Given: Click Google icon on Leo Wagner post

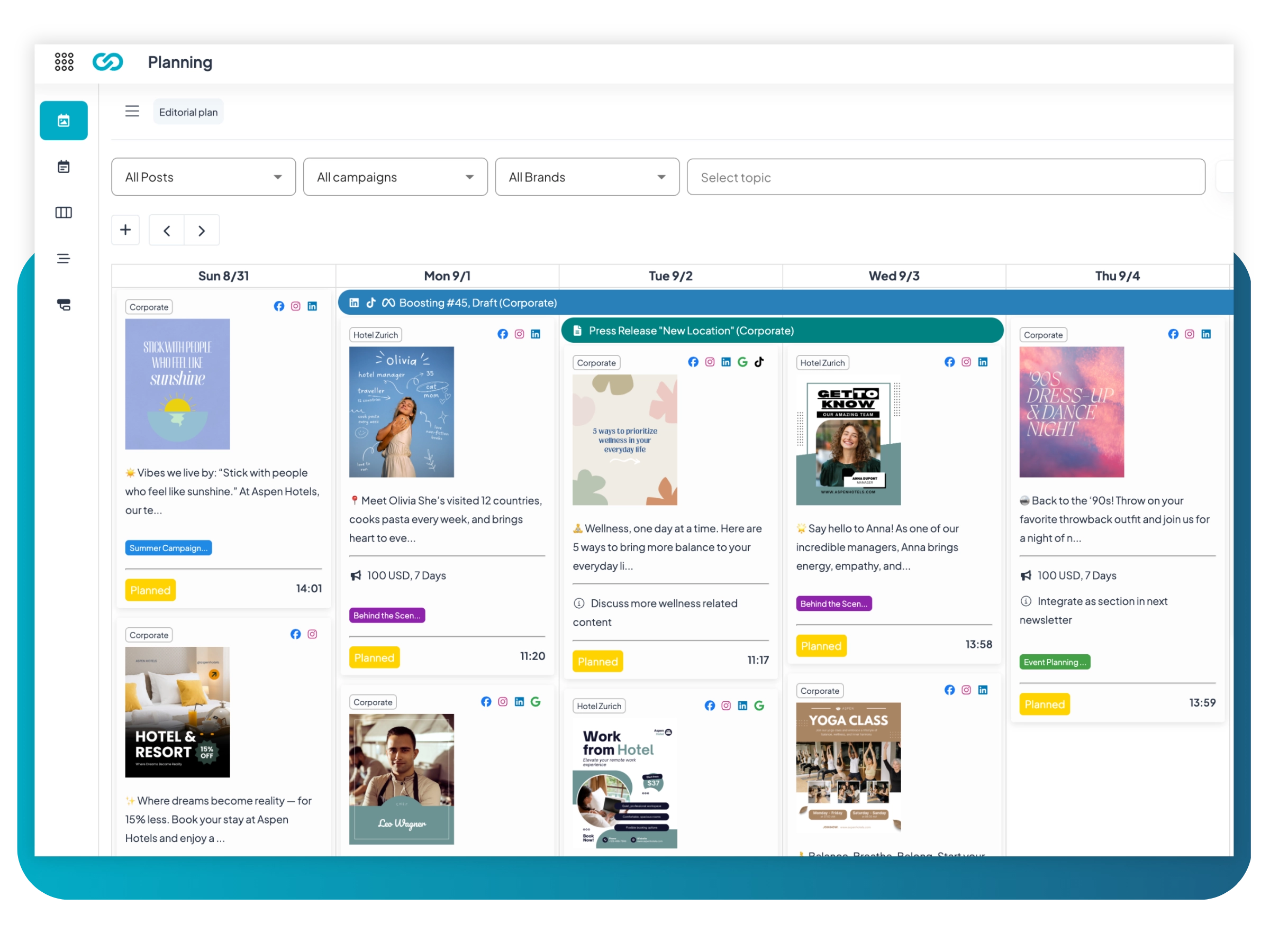Looking at the screenshot, I should pos(536,701).
